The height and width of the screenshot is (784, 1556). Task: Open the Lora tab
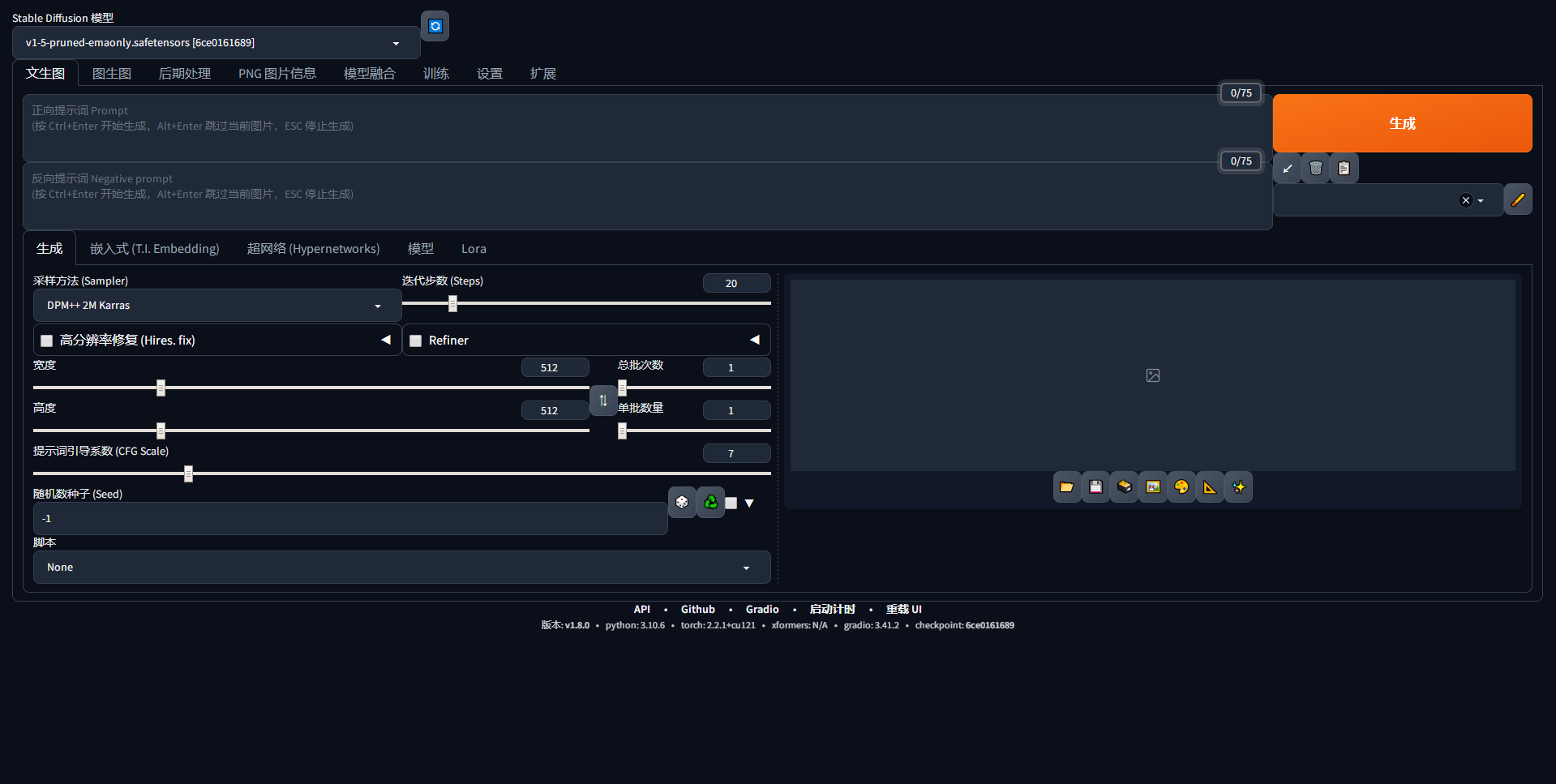click(474, 249)
